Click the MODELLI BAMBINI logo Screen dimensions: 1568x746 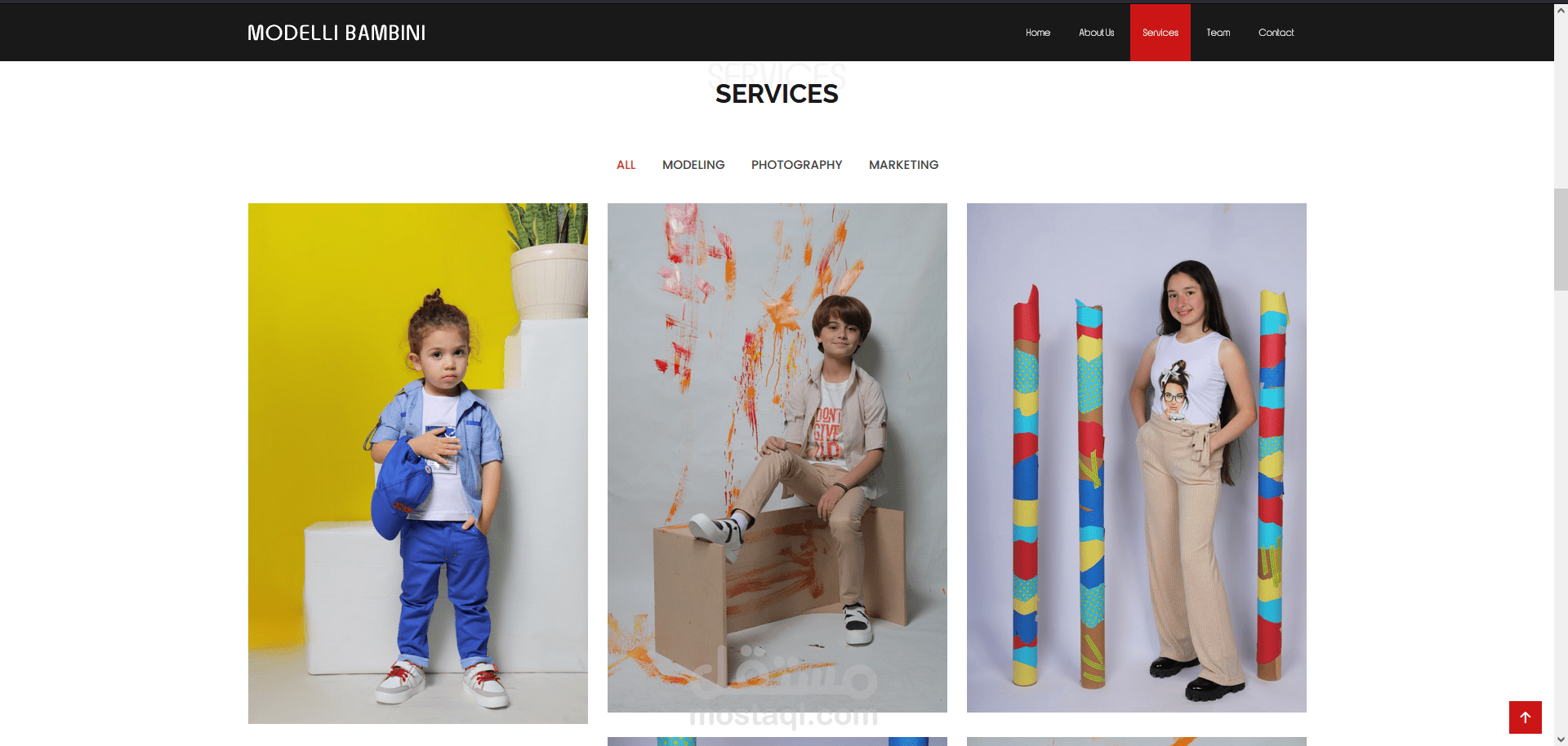pyautogui.click(x=336, y=33)
